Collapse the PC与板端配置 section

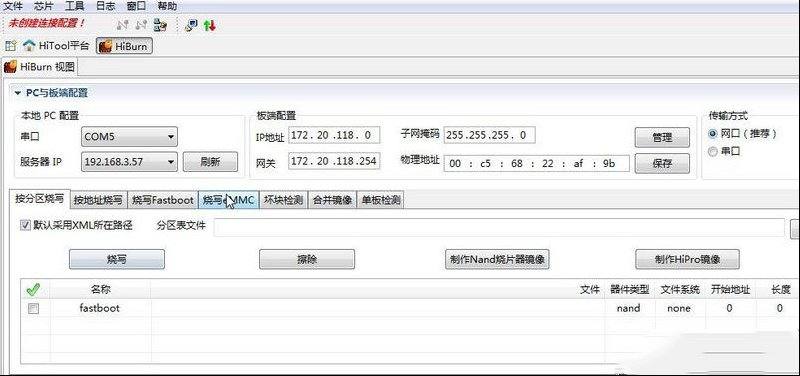pyautogui.click(x=18, y=93)
